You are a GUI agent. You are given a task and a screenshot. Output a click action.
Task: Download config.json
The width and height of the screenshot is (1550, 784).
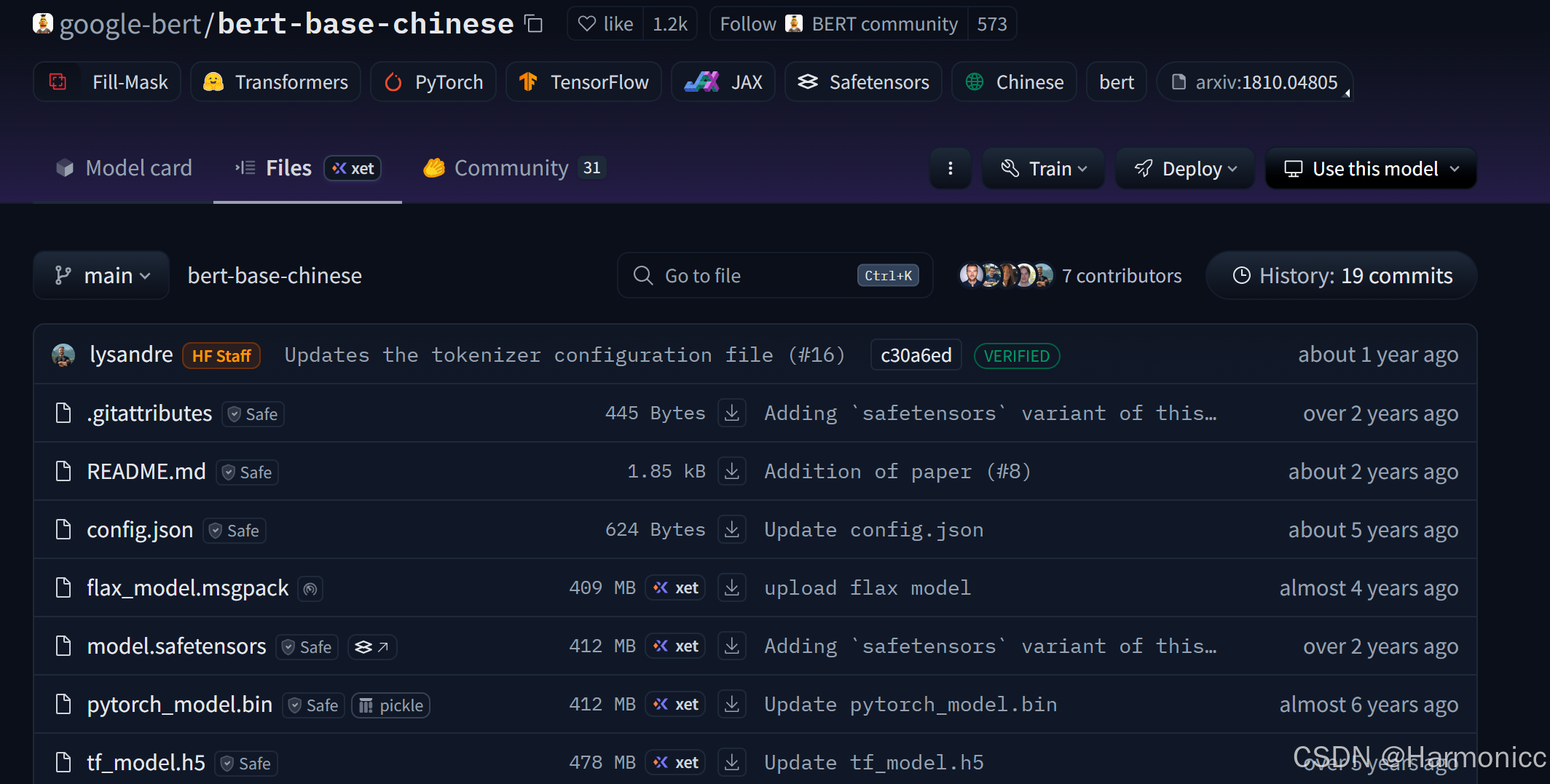pos(732,529)
